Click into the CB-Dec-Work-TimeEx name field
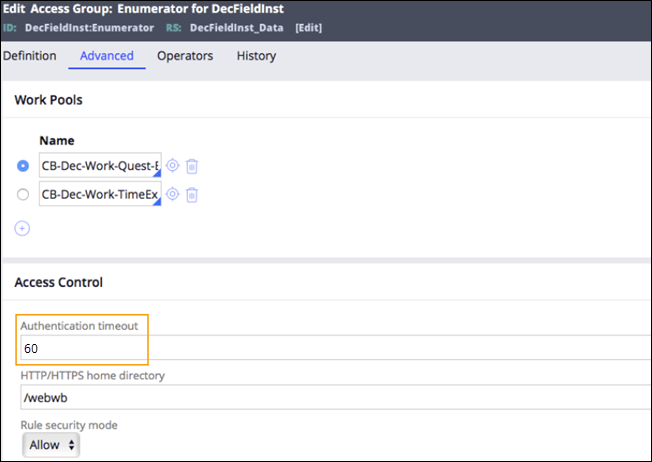The image size is (652, 462). pos(98,194)
